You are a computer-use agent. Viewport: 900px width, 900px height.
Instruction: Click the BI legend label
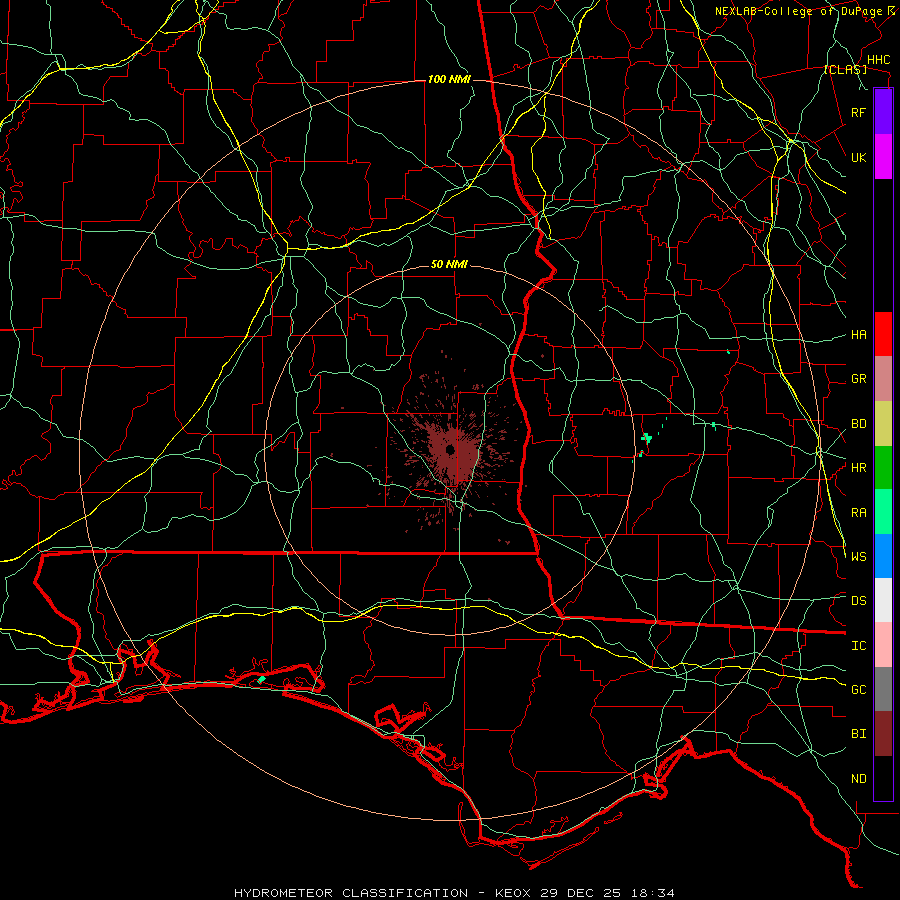[858, 734]
